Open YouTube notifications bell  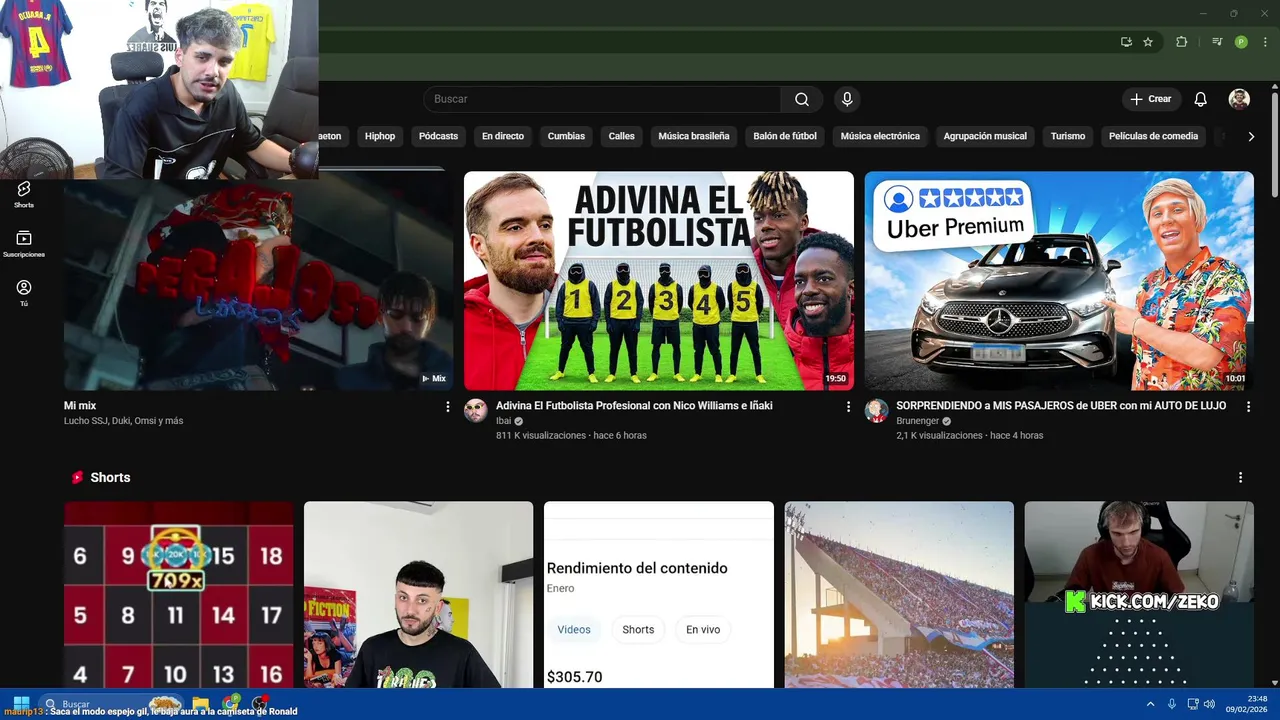(1200, 99)
